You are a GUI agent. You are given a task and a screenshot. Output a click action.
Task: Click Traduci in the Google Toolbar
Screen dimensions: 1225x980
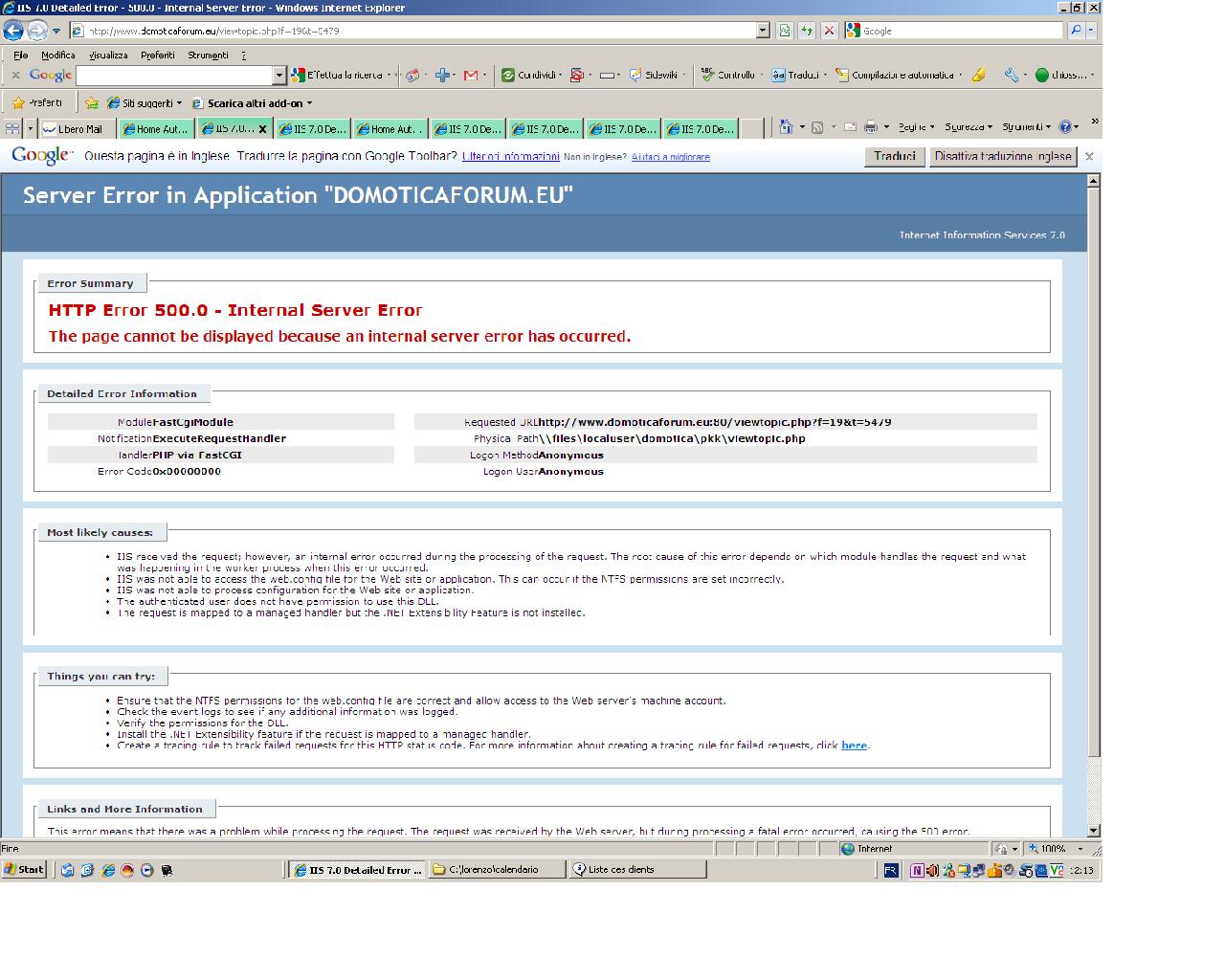tap(795, 75)
